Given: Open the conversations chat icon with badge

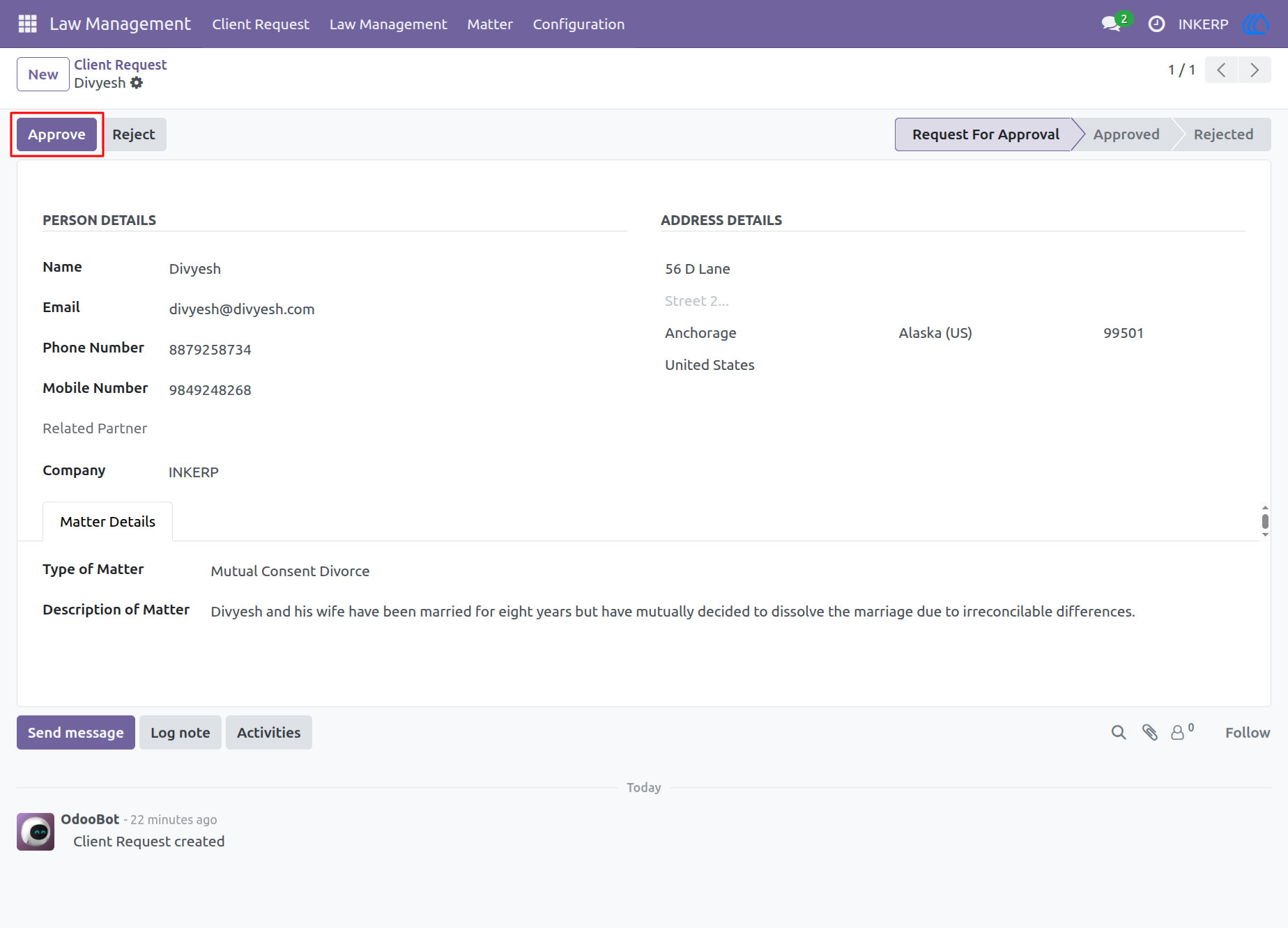Looking at the screenshot, I should [1116, 23].
